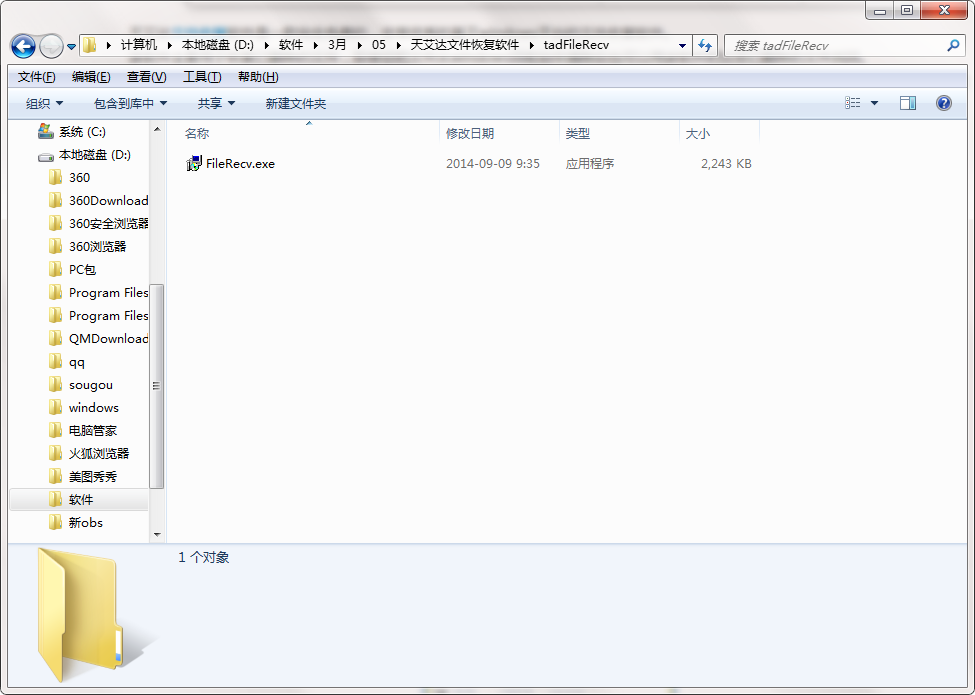Click the Back navigation arrow button

[x=24, y=46]
